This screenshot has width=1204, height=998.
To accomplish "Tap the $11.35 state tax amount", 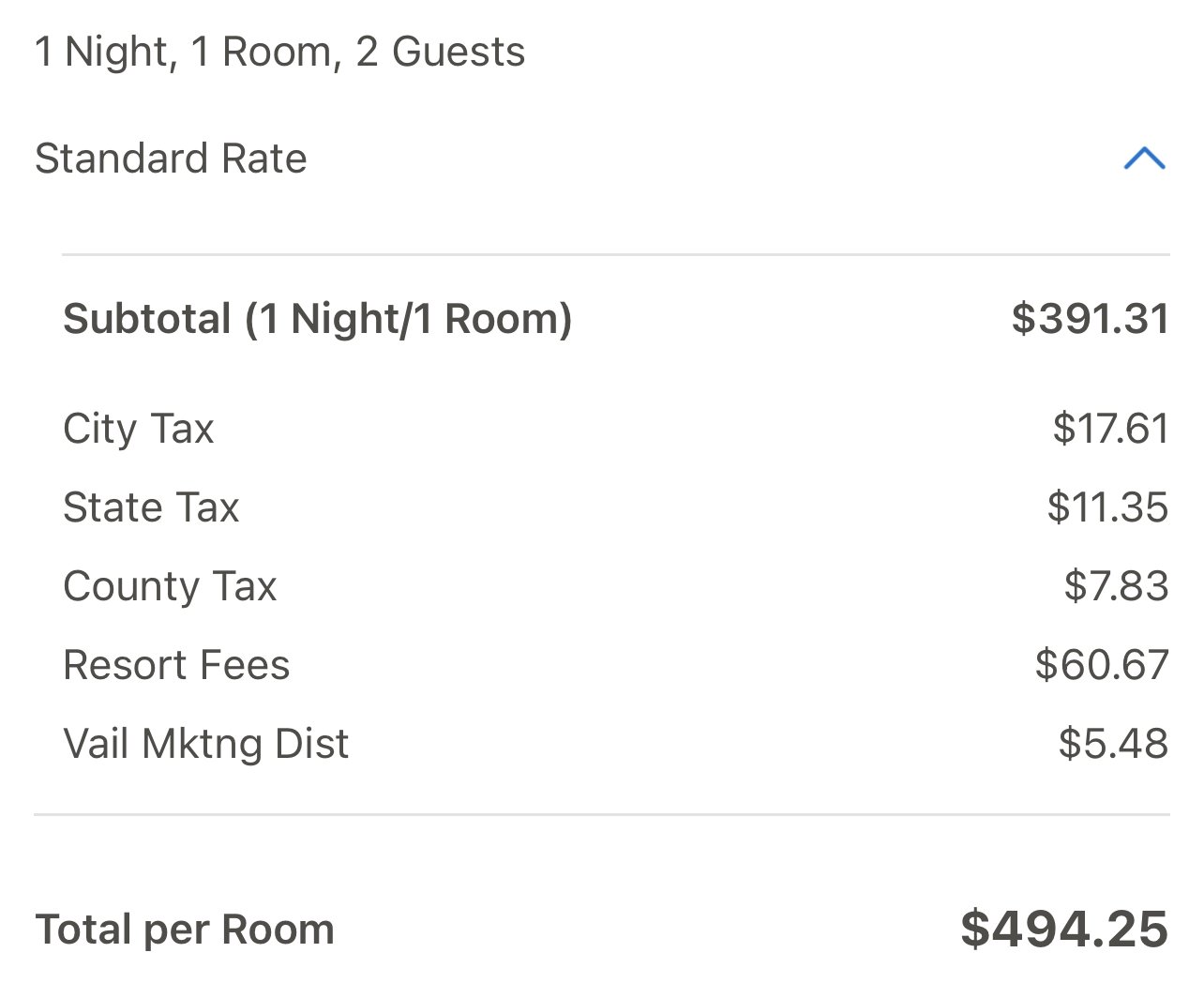I will [x=1107, y=507].
